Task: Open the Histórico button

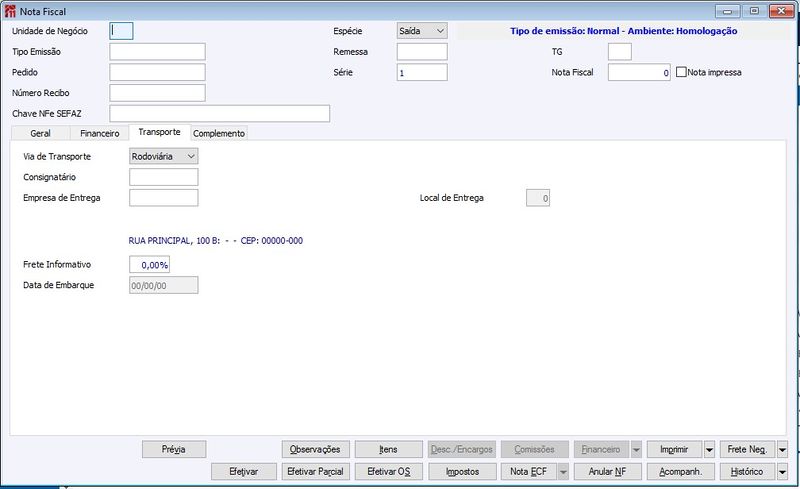Action: (747, 472)
